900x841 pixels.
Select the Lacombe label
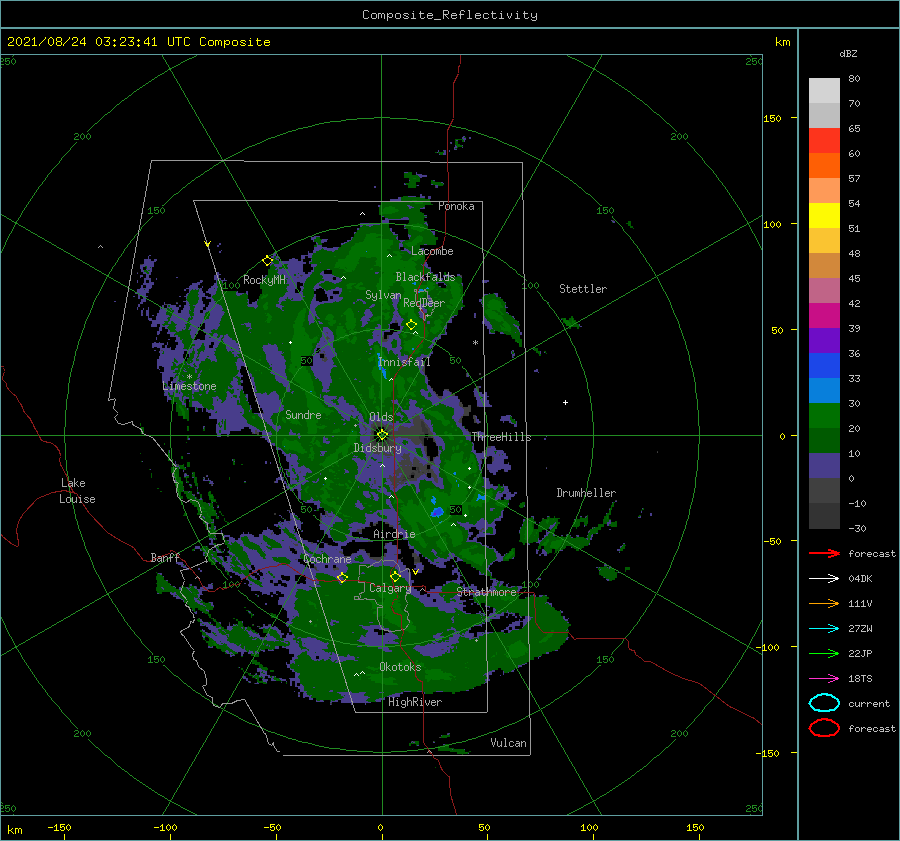coord(432,251)
